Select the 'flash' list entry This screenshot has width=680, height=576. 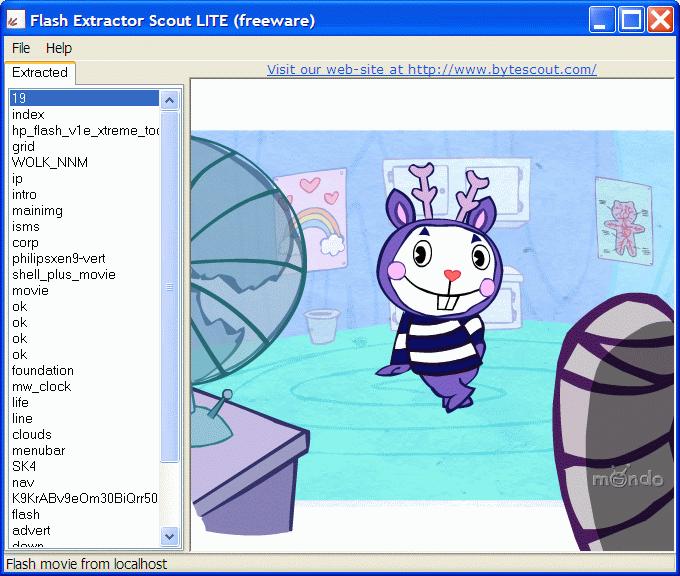[x=84, y=514]
